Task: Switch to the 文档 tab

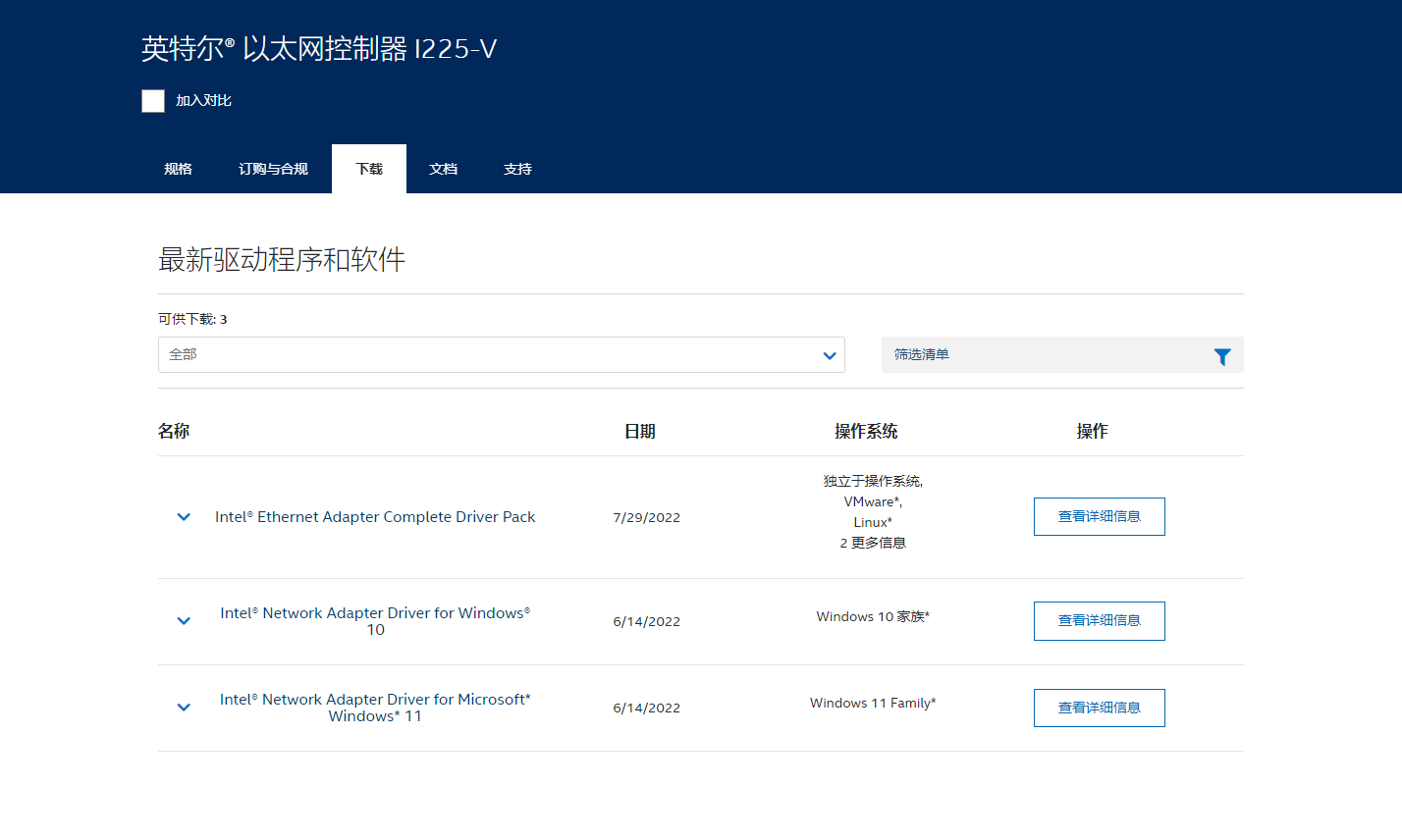Action: pyautogui.click(x=443, y=169)
